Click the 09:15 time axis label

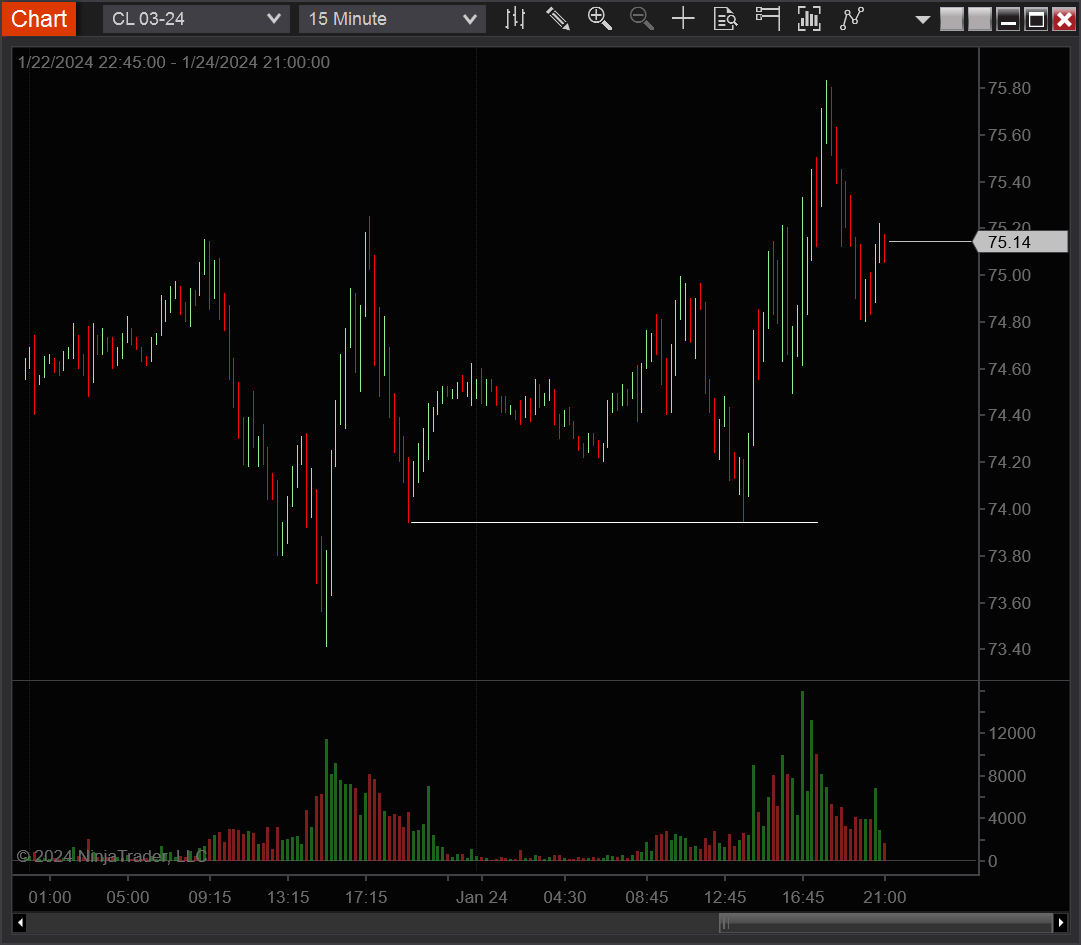pos(210,897)
